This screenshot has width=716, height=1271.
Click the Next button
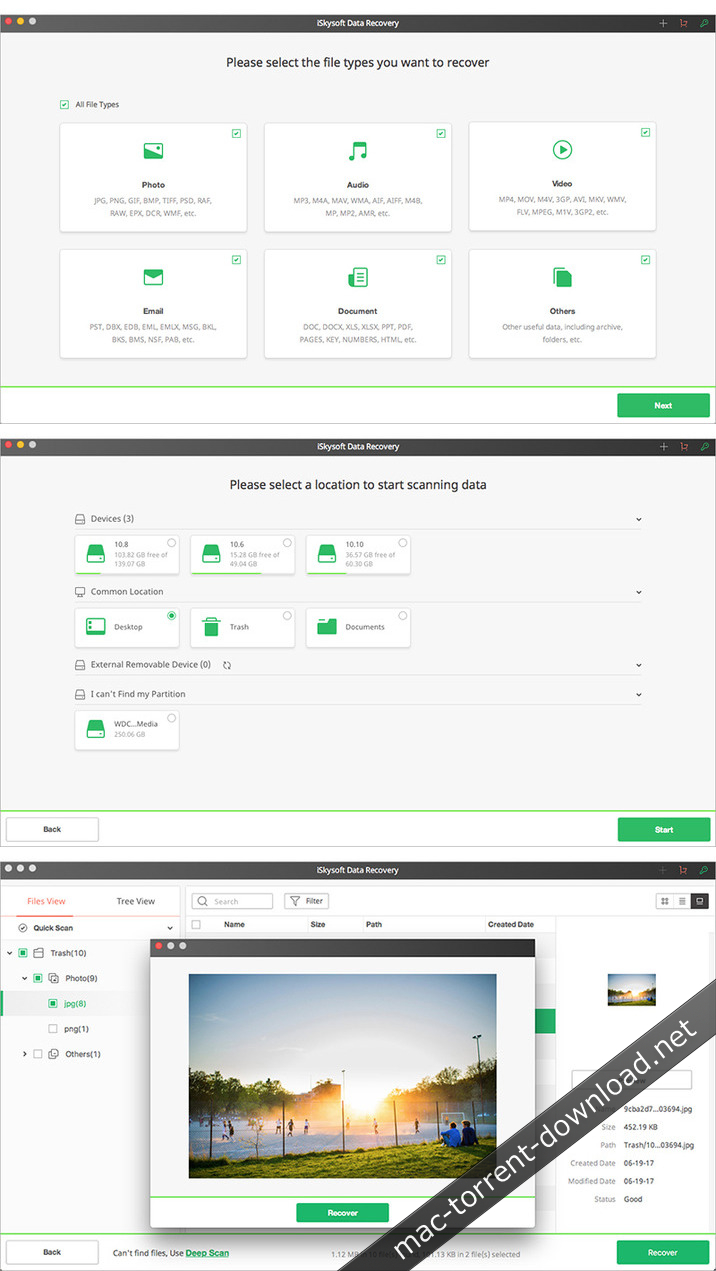tap(663, 405)
